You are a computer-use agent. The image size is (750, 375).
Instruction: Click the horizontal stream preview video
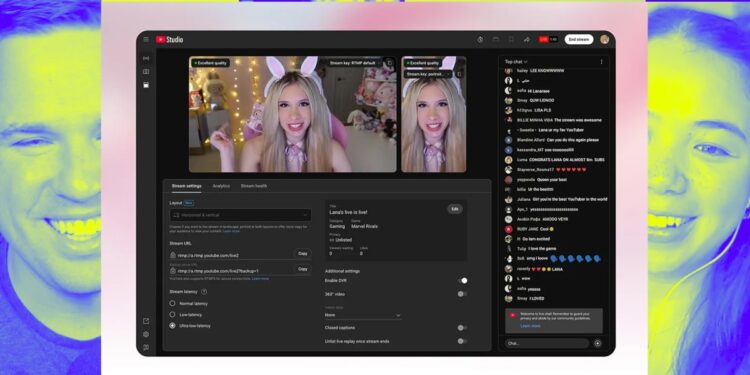click(x=293, y=114)
